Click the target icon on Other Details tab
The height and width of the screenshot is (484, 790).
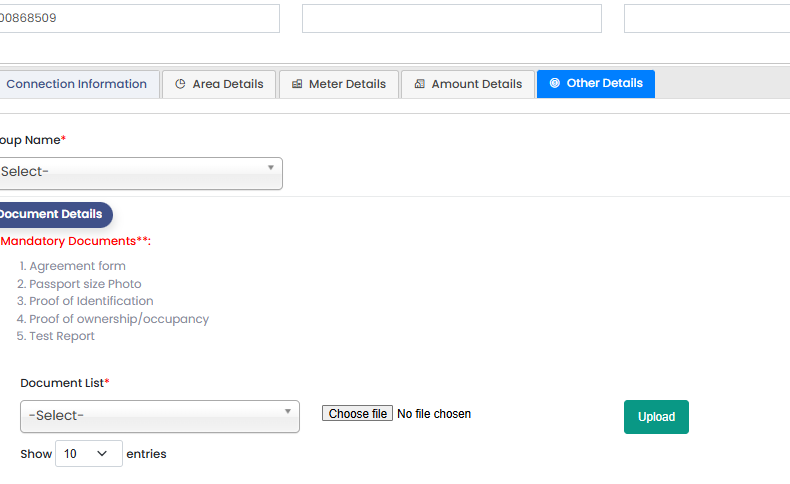click(555, 84)
